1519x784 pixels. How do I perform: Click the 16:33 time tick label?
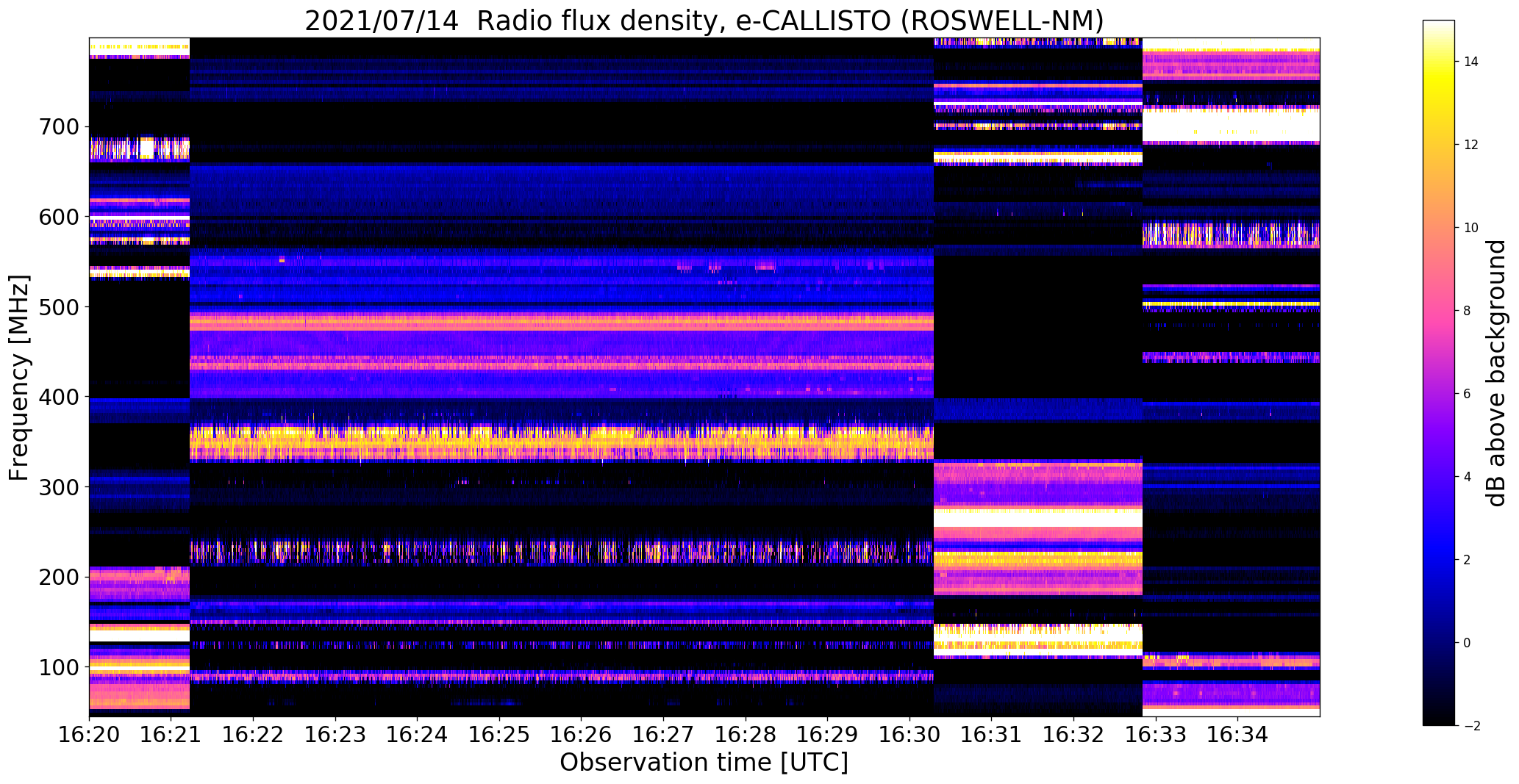click(1157, 735)
